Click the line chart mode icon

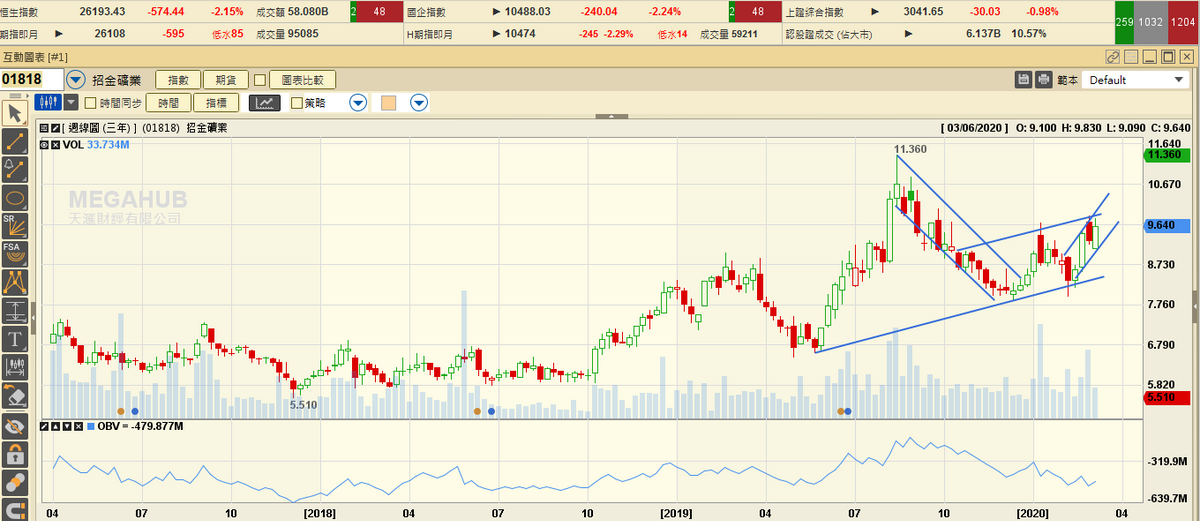266,102
